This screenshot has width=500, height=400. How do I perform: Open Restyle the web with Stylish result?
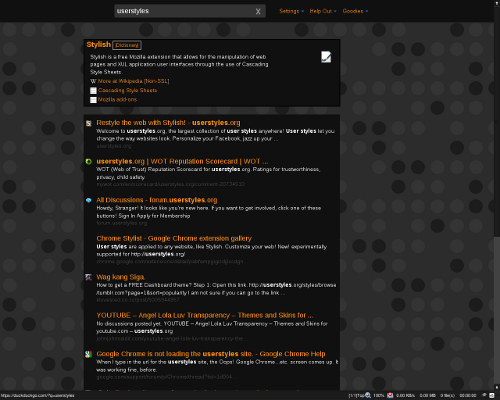(168, 123)
